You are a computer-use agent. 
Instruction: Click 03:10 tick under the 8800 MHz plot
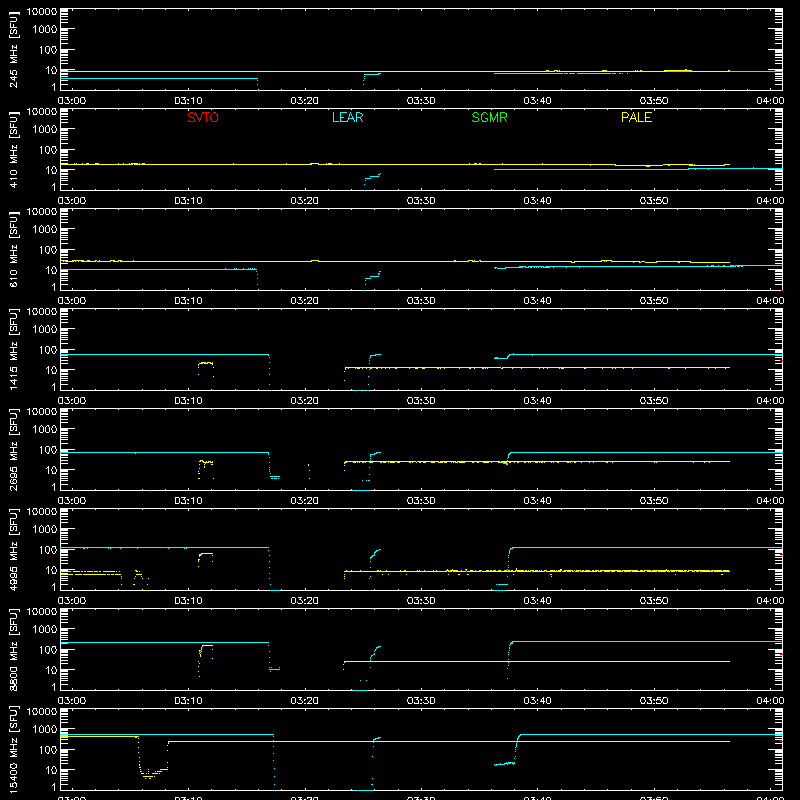click(x=188, y=701)
